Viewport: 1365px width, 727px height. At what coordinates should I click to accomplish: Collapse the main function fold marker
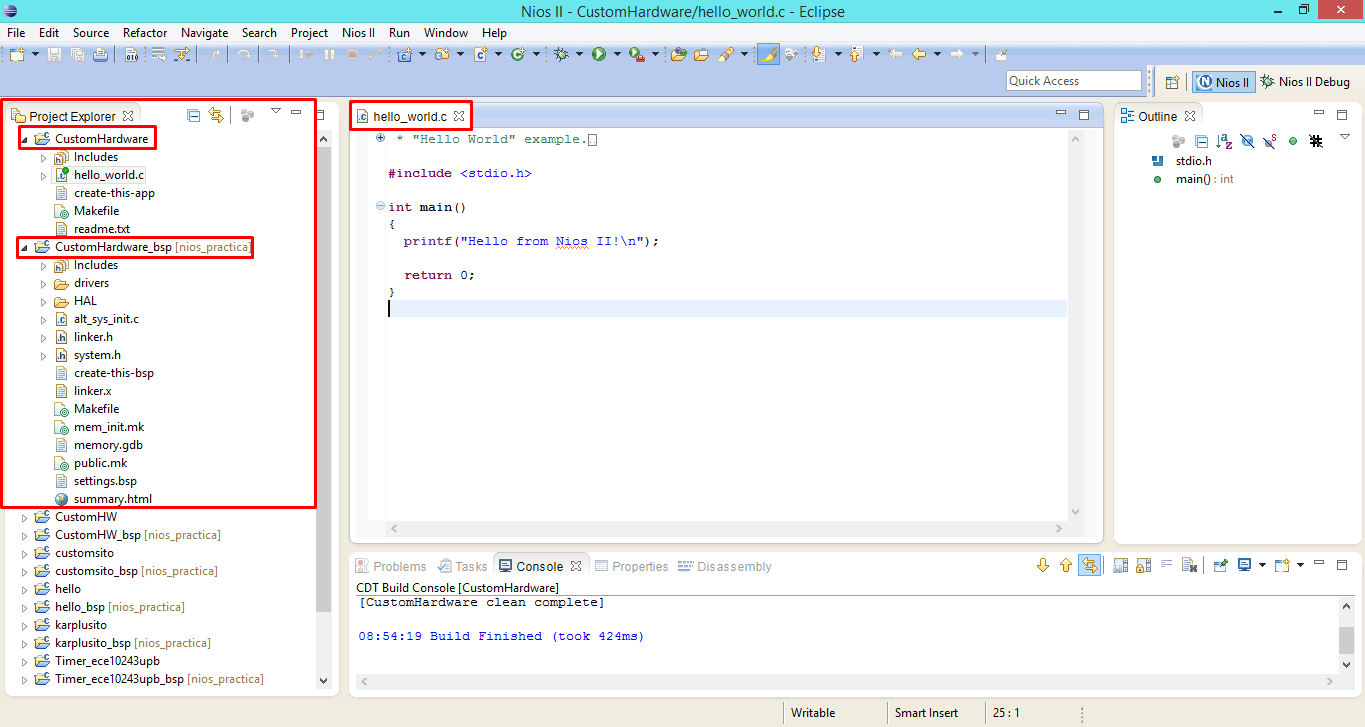380,207
